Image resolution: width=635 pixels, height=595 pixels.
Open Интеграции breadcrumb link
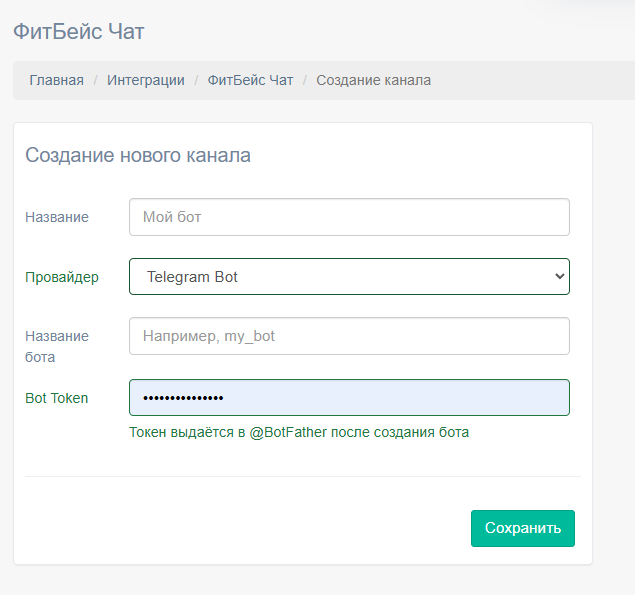146,80
